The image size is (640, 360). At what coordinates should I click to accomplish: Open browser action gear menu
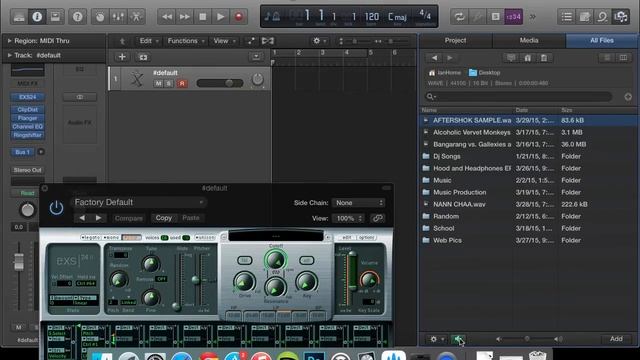[x=436, y=339]
